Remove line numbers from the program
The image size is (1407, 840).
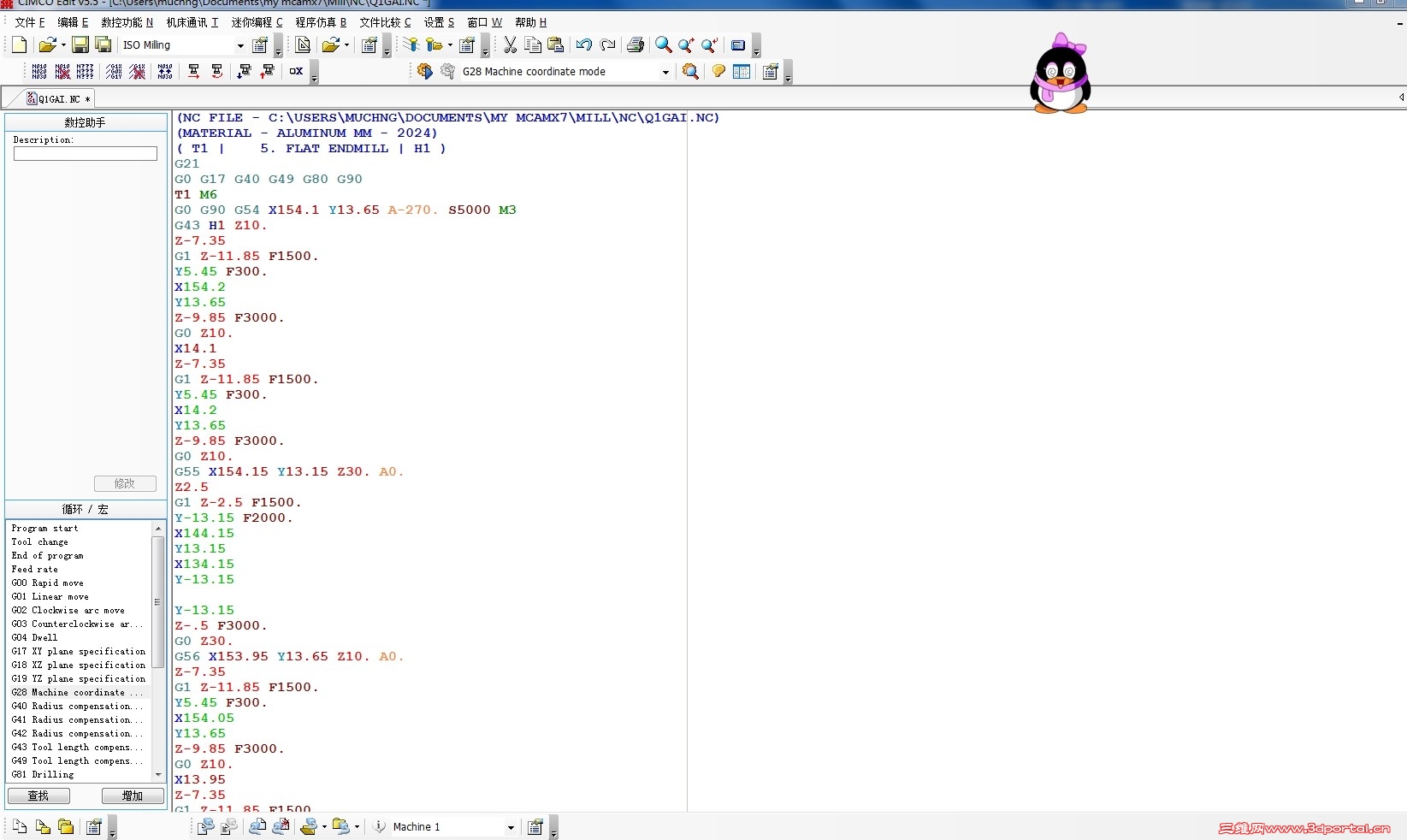[63, 72]
